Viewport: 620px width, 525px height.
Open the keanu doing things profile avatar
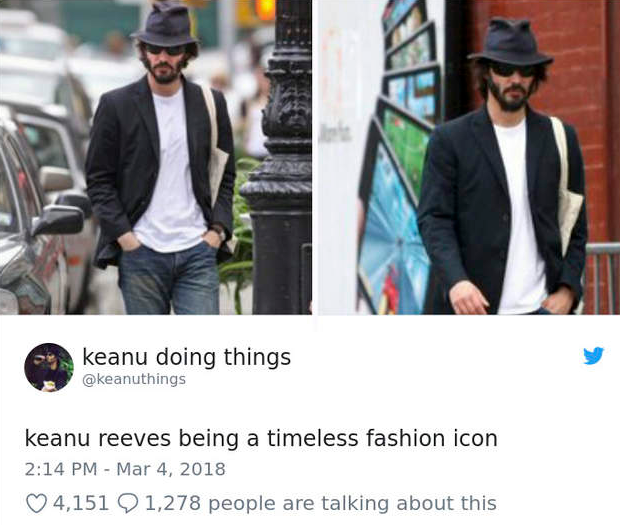coord(49,367)
